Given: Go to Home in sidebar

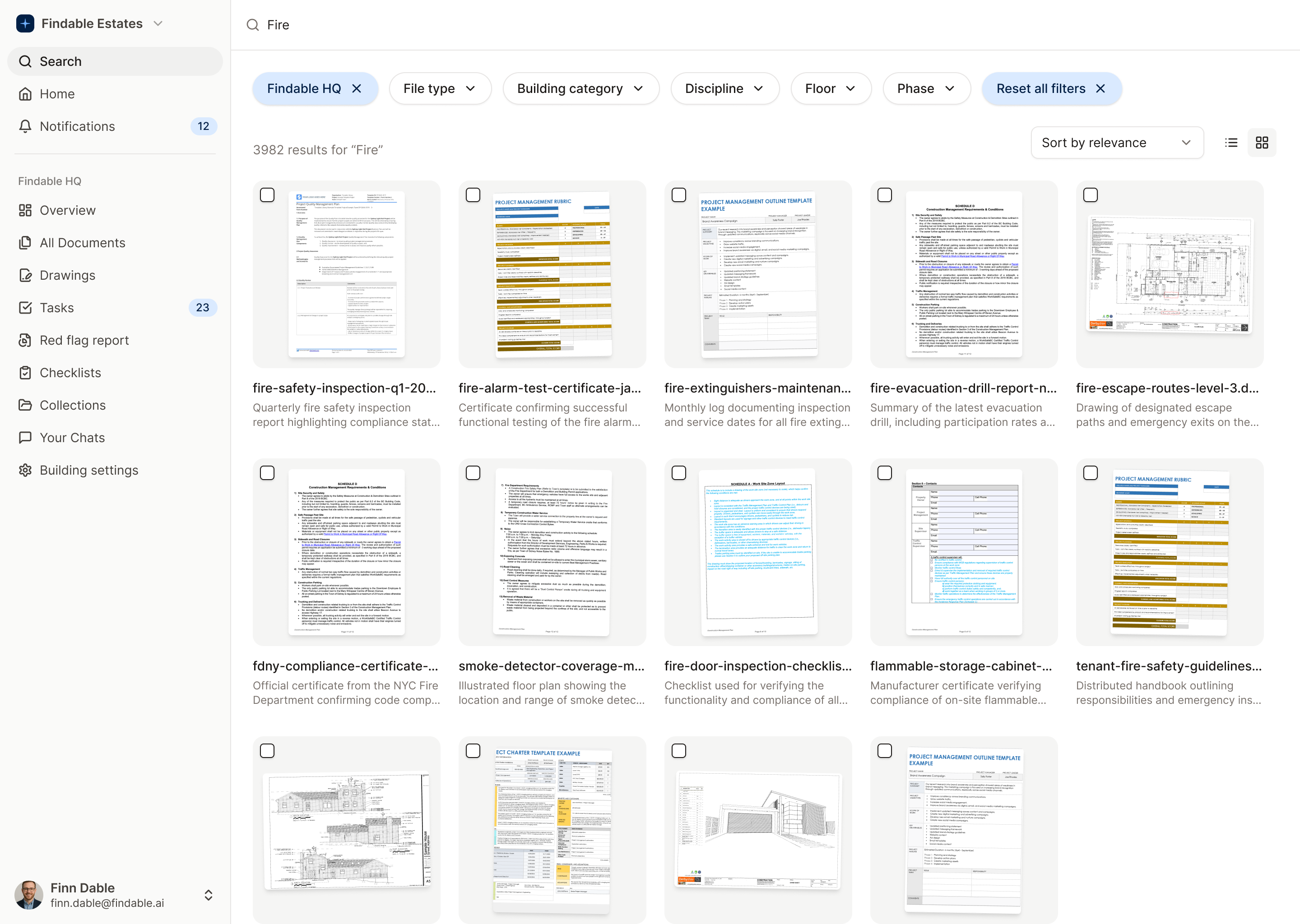Looking at the screenshot, I should tap(115, 94).
